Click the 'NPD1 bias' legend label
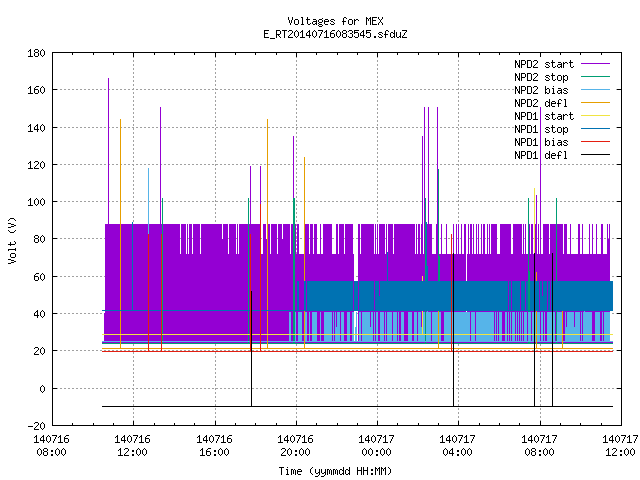This screenshot has height=480, width=640. pos(541,142)
